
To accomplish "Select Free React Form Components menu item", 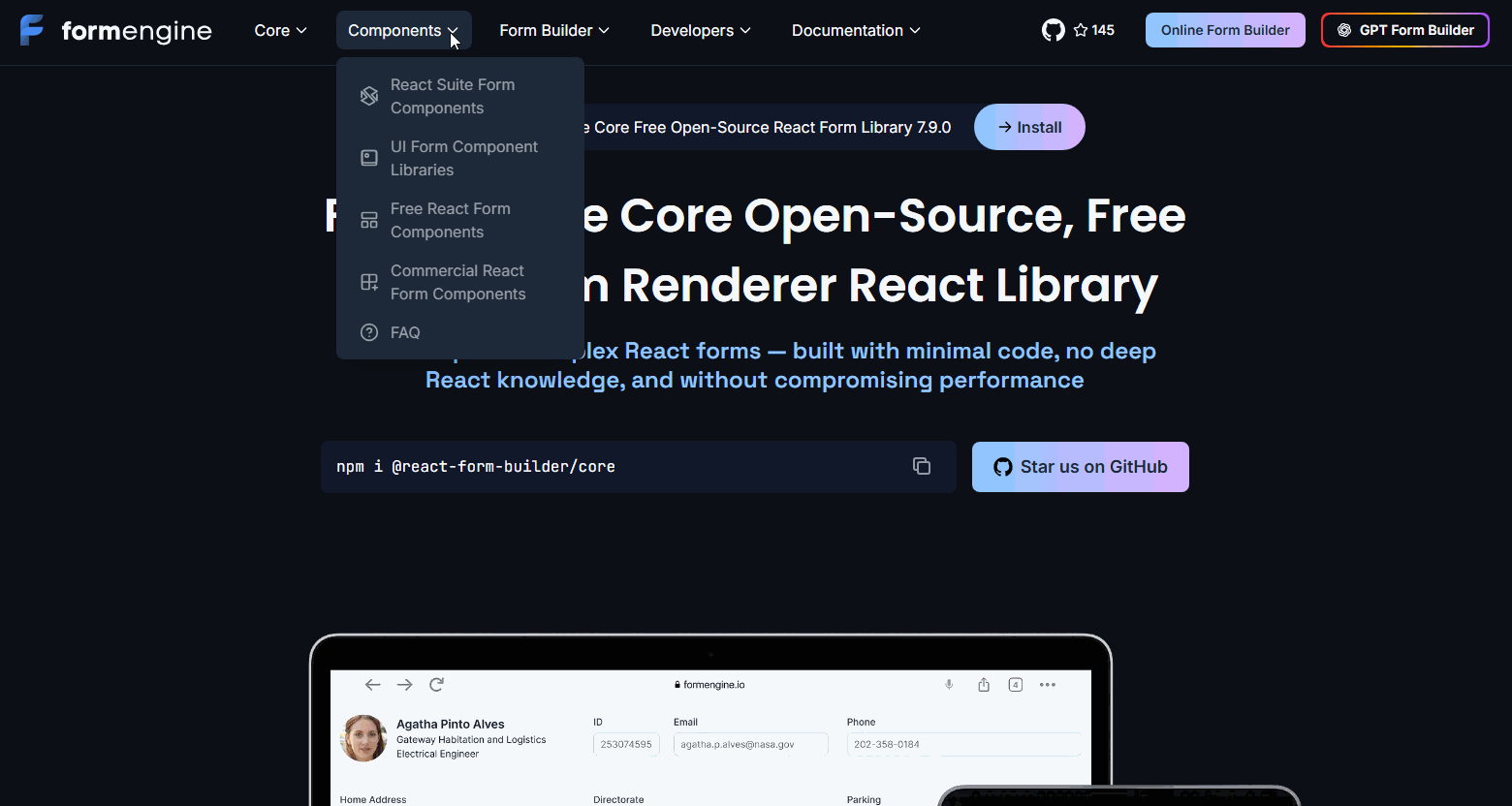I will (x=450, y=220).
